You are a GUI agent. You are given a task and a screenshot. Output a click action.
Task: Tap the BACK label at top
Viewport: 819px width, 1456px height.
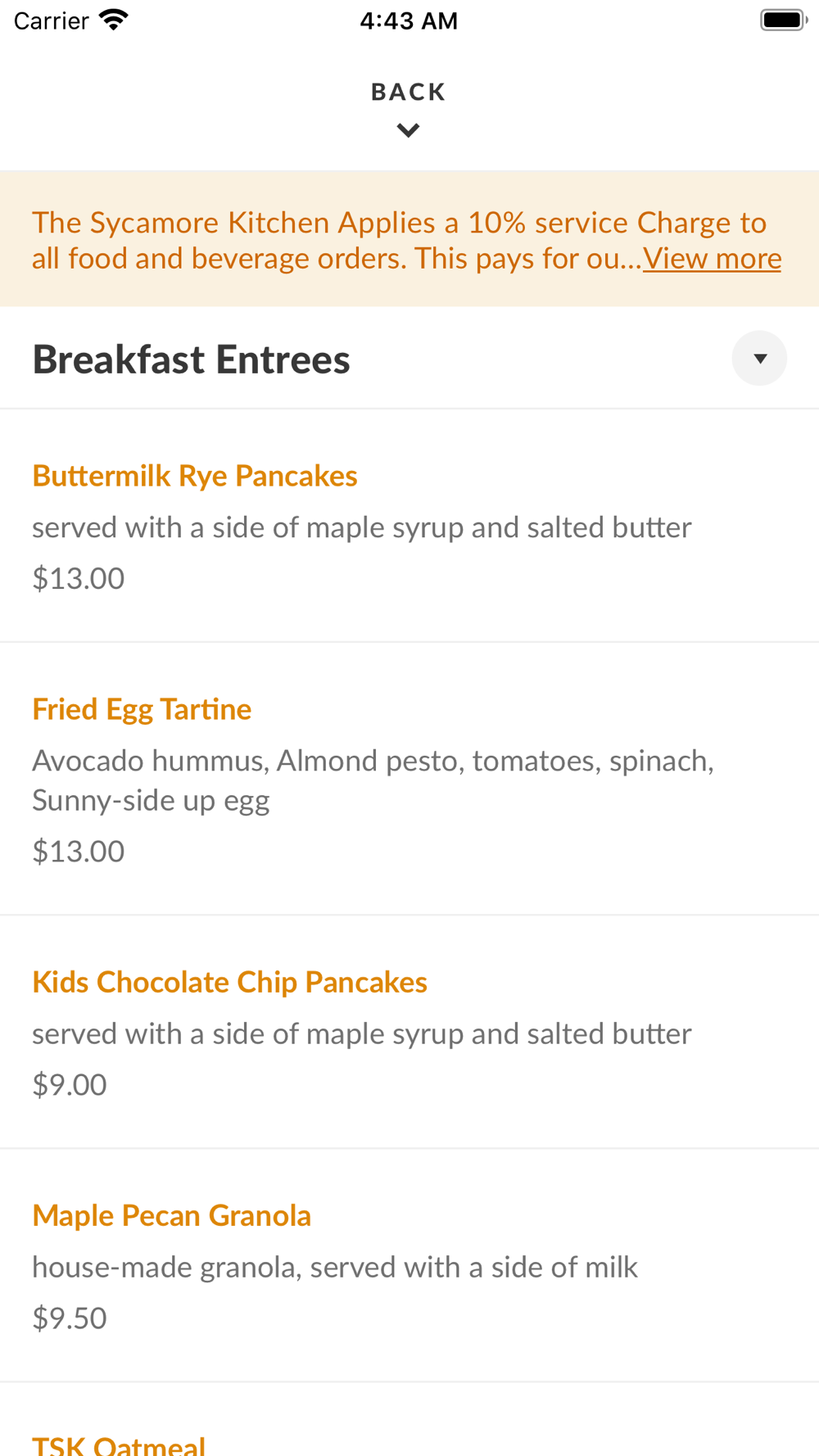408,92
